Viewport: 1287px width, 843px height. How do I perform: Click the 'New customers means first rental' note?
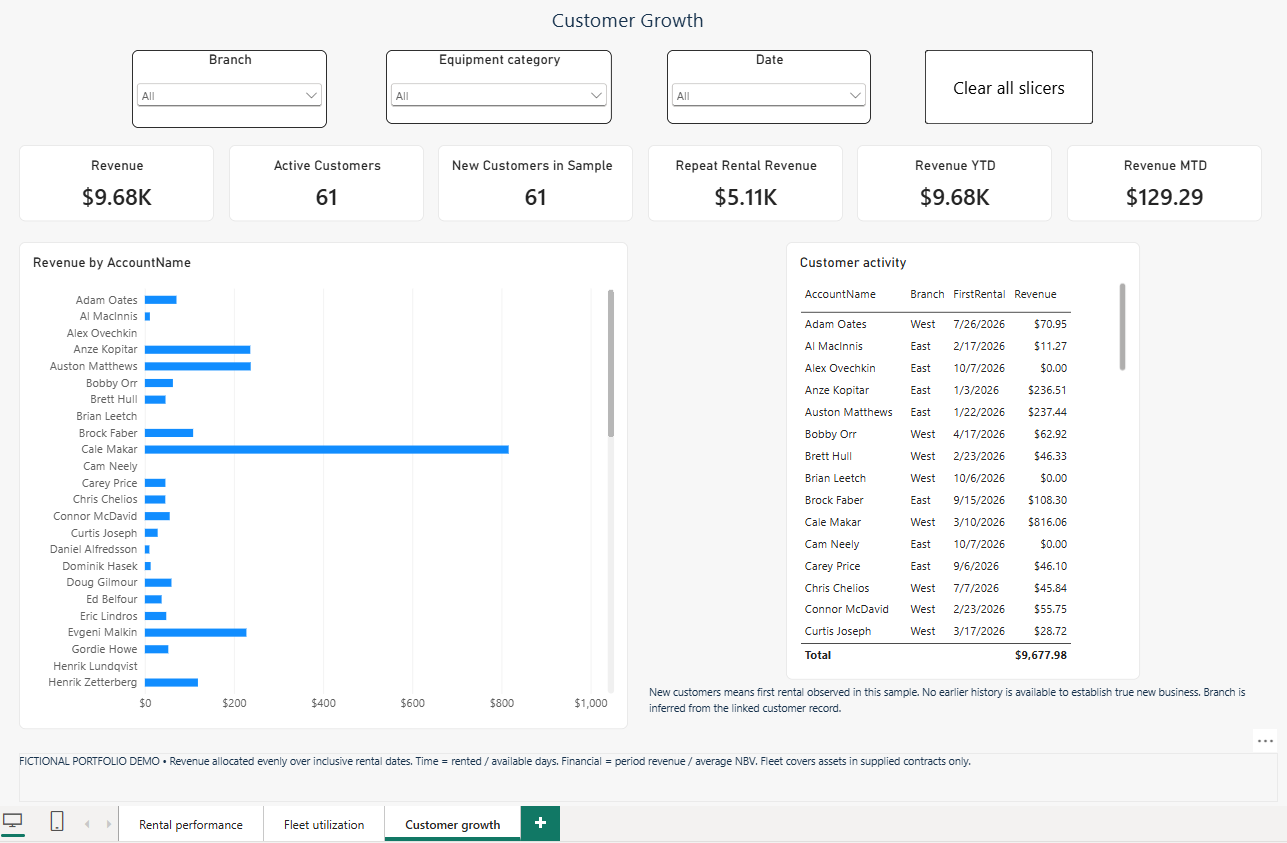click(947, 700)
